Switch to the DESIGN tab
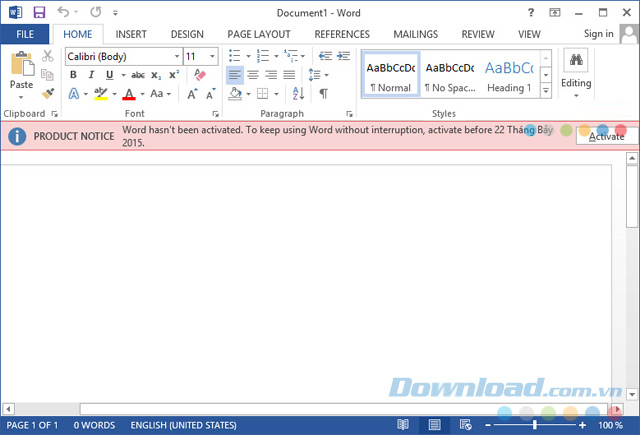640x435 pixels. [x=187, y=34]
